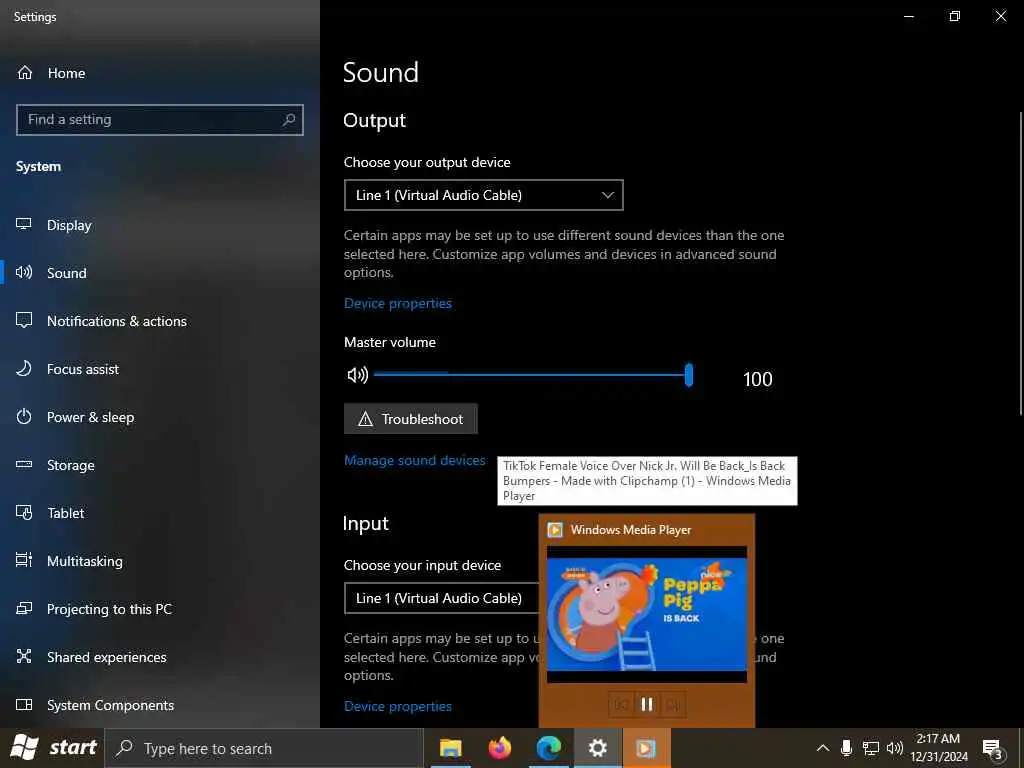The image size is (1024, 768).
Task: Click the Tablet sidebar icon
Action: pos(24,513)
